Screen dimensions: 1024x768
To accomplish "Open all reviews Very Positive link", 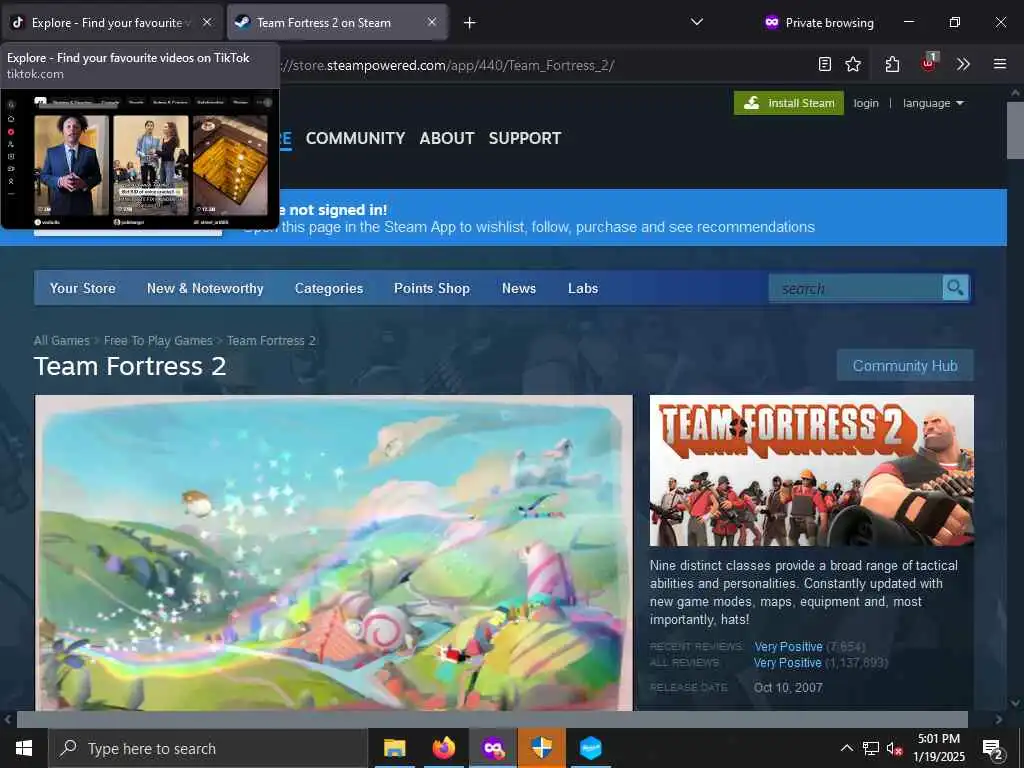I will [x=788, y=663].
